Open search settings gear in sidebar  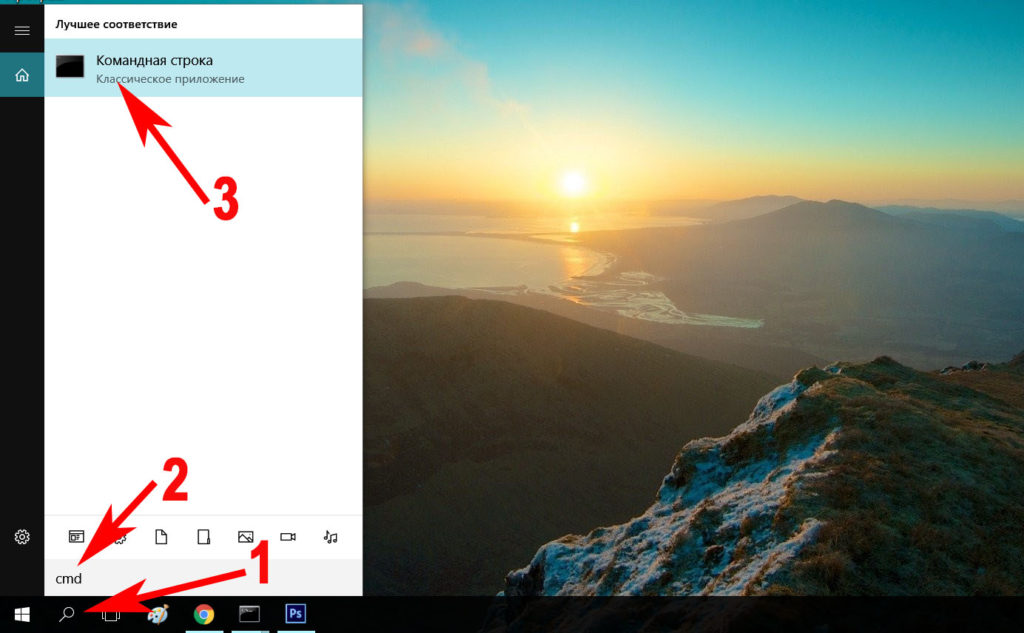coord(21,537)
